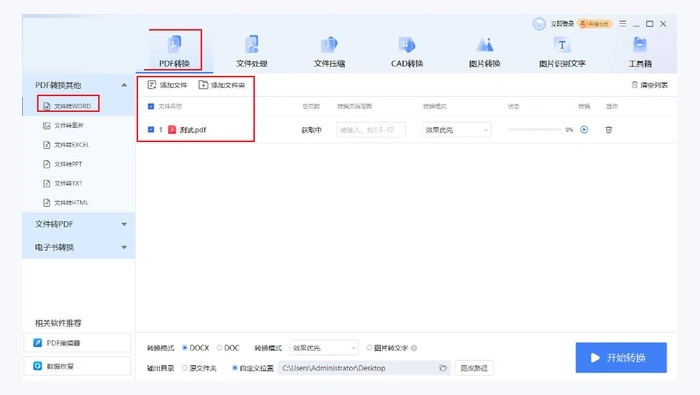This screenshot has width=700, height=395.
Task: Click the user avatar icon
Action: 539,24
